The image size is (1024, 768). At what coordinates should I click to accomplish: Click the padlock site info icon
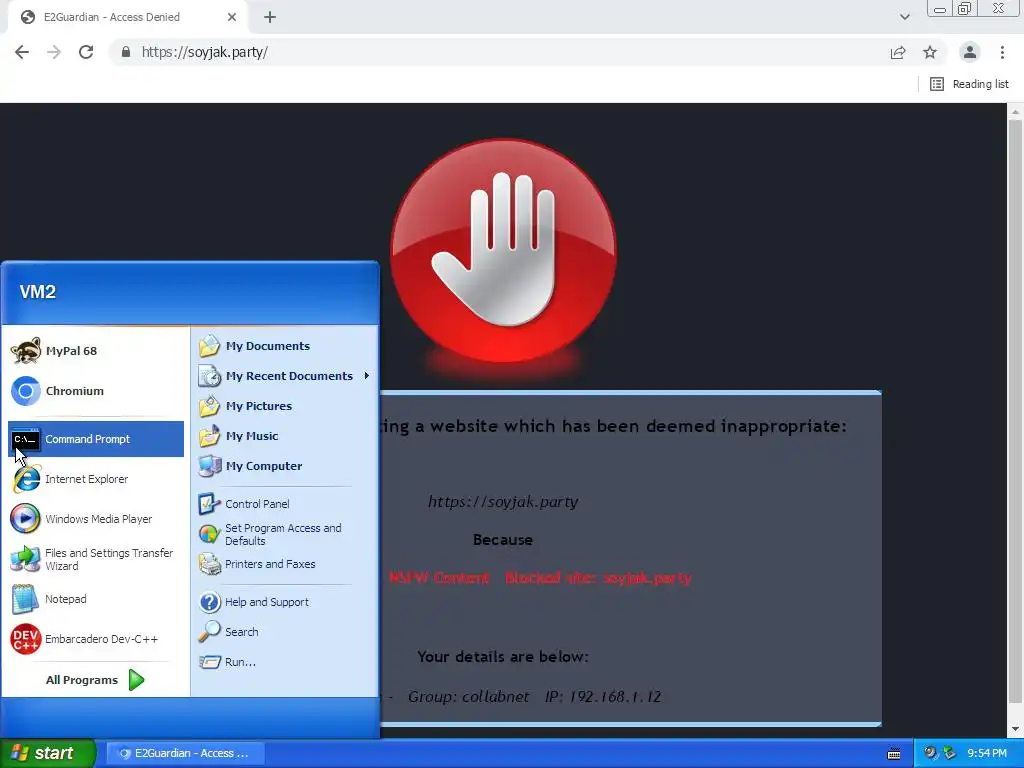pos(126,52)
